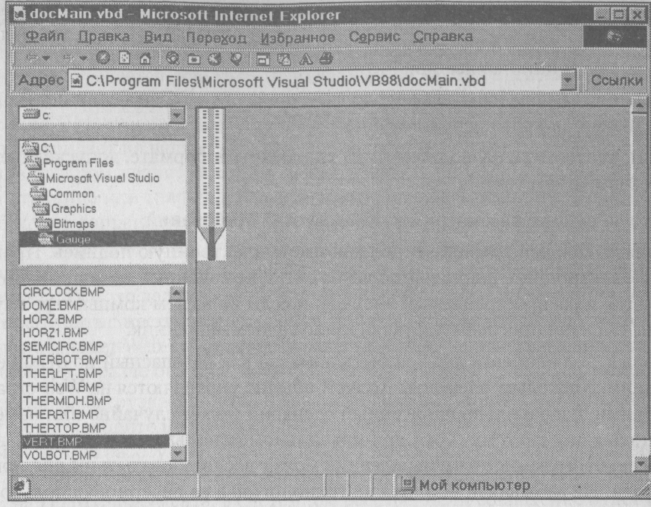The height and width of the screenshot is (507, 651).
Task: Open the Channels toolbar icon
Action: tap(236, 59)
